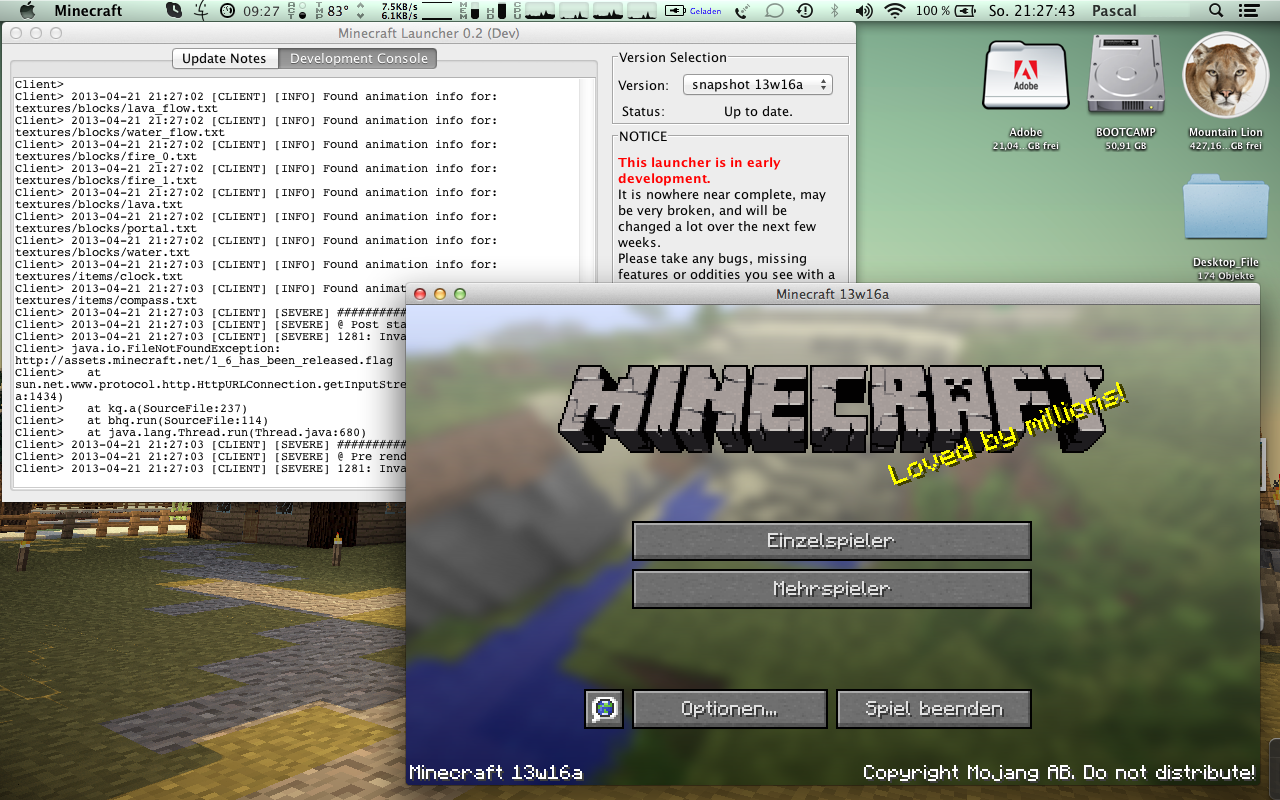
Task: Open Optionen... settings button
Action: 729,709
